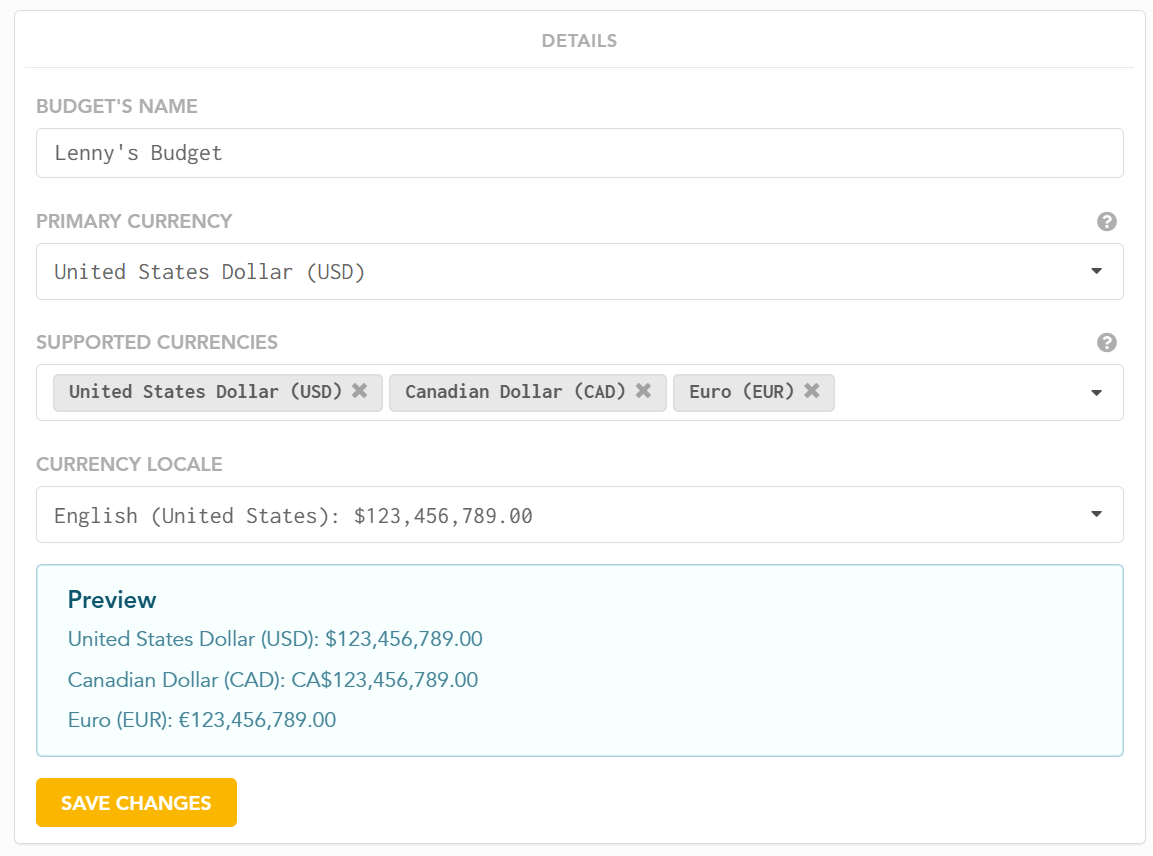This screenshot has width=1153, height=856.
Task: Click the Canadian Dollar preview line
Action: coord(273,680)
